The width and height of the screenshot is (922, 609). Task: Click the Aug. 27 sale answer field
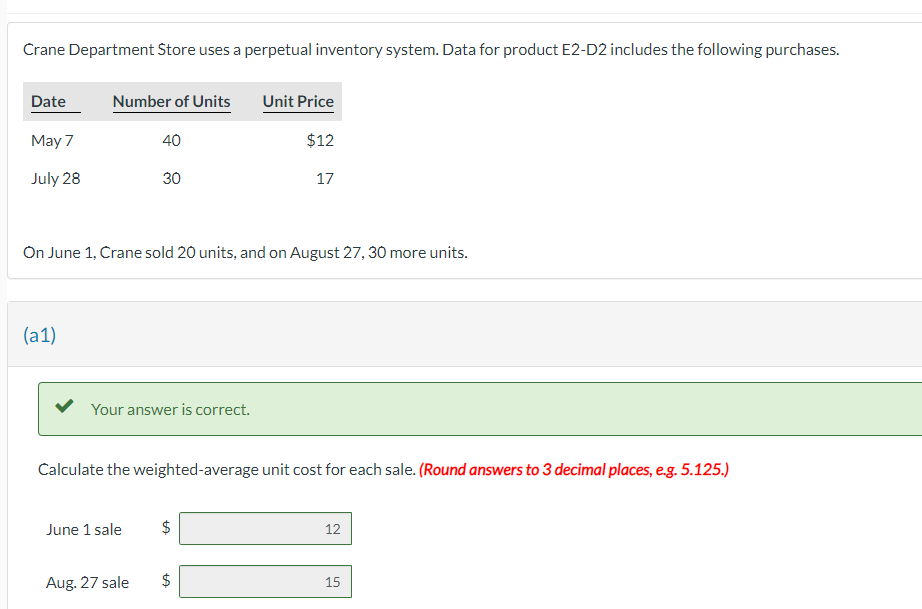coord(265,581)
